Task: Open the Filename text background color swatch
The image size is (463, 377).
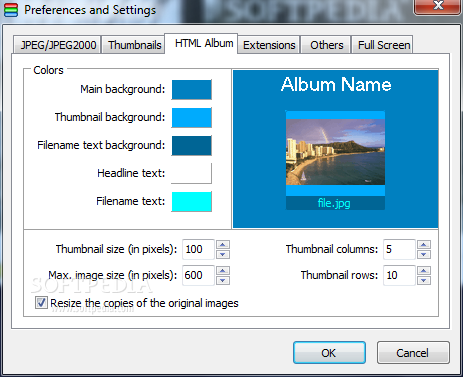Action: tap(192, 146)
